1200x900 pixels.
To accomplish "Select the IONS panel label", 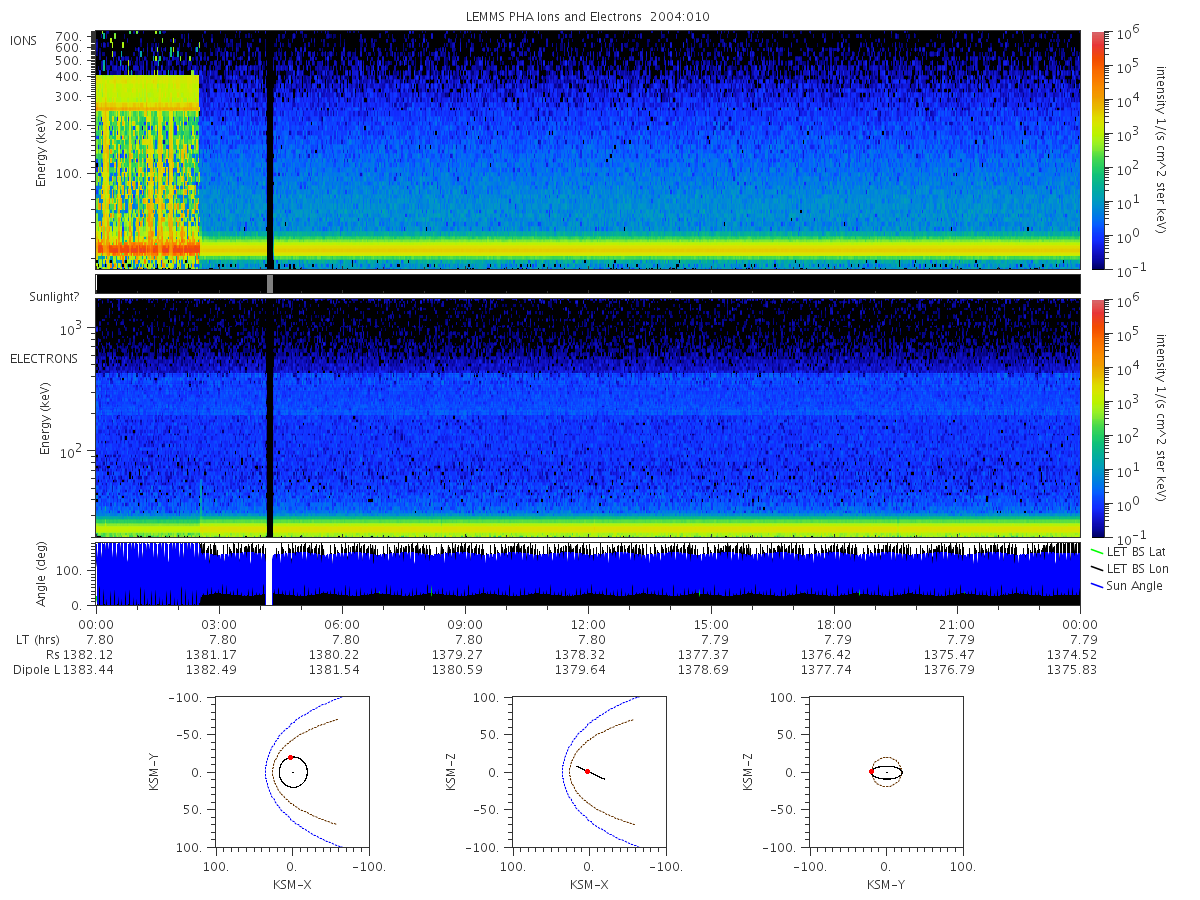I will tap(24, 41).
